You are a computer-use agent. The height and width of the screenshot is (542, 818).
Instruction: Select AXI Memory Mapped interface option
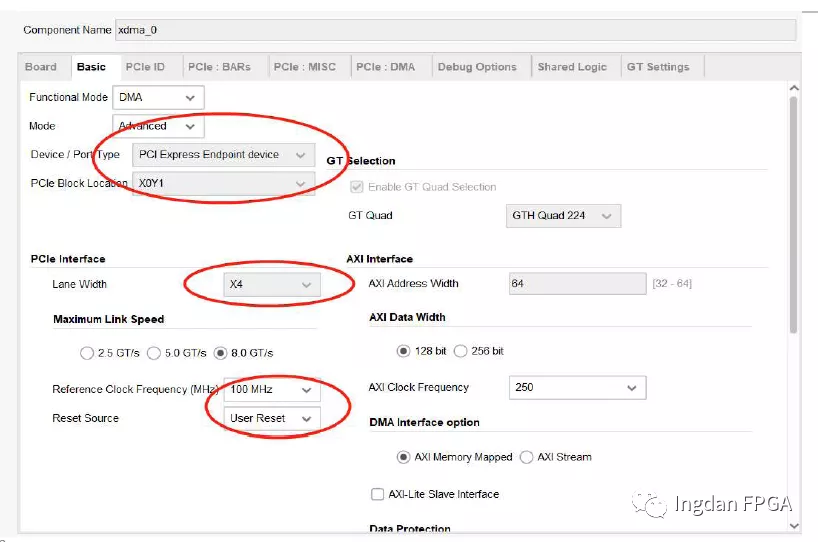[403, 457]
